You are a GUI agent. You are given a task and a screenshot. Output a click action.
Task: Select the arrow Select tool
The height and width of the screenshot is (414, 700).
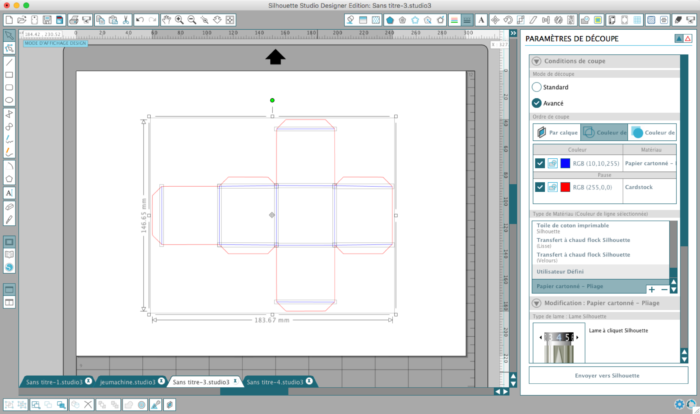click(x=9, y=36)
